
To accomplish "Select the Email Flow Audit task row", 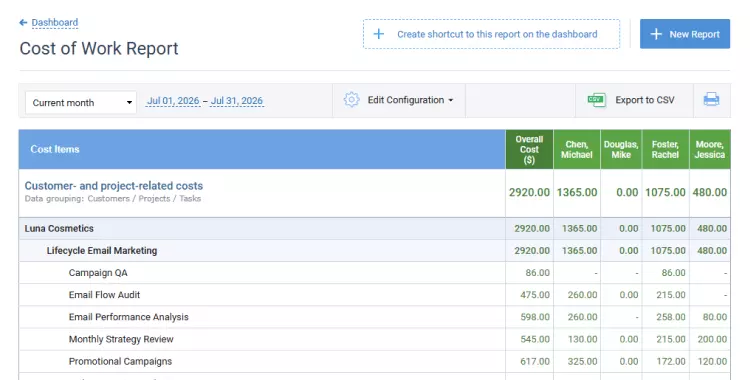I will (375, 295).
